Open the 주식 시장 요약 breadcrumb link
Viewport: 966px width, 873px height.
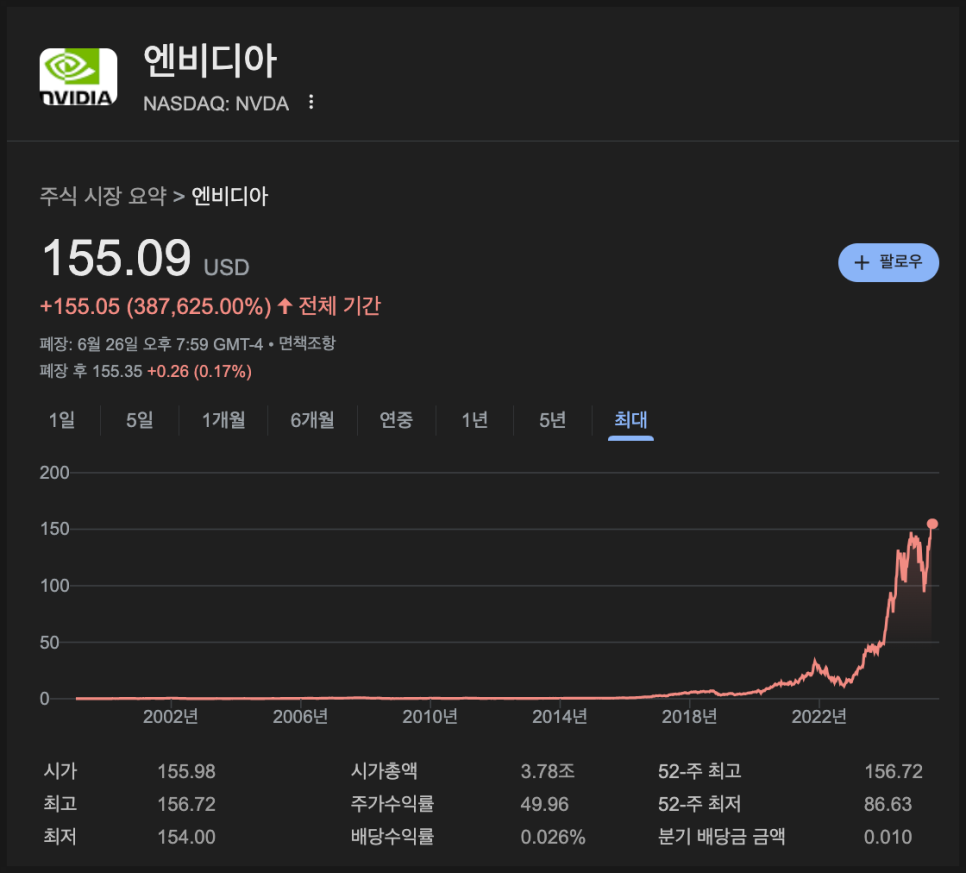(103, 197)
